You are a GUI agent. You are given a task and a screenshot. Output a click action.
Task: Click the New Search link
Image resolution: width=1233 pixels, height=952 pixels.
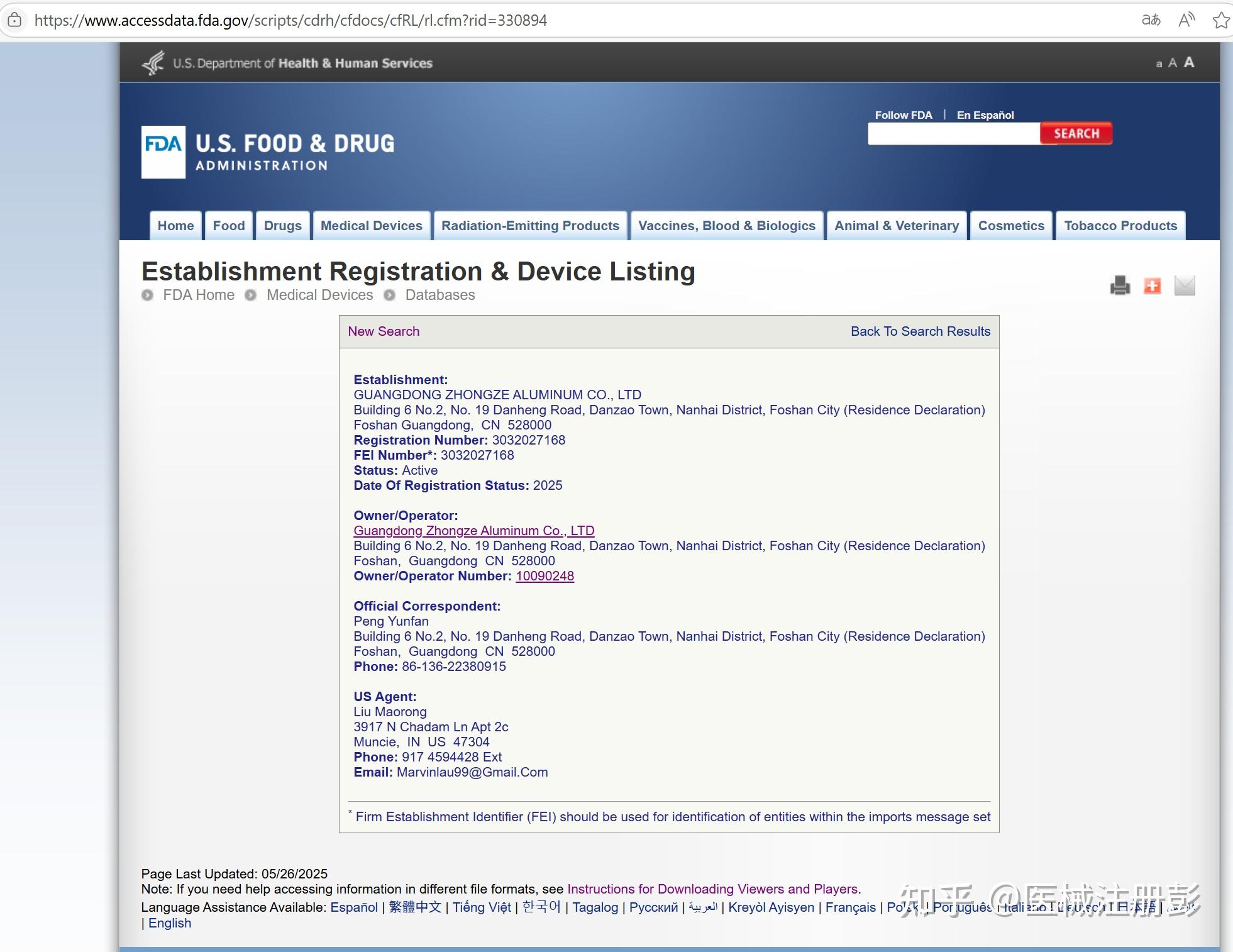click(384, 331)
